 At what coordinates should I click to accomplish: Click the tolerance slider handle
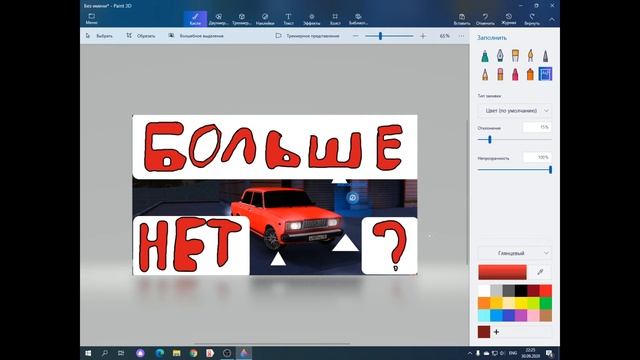(x=490, y=140)
